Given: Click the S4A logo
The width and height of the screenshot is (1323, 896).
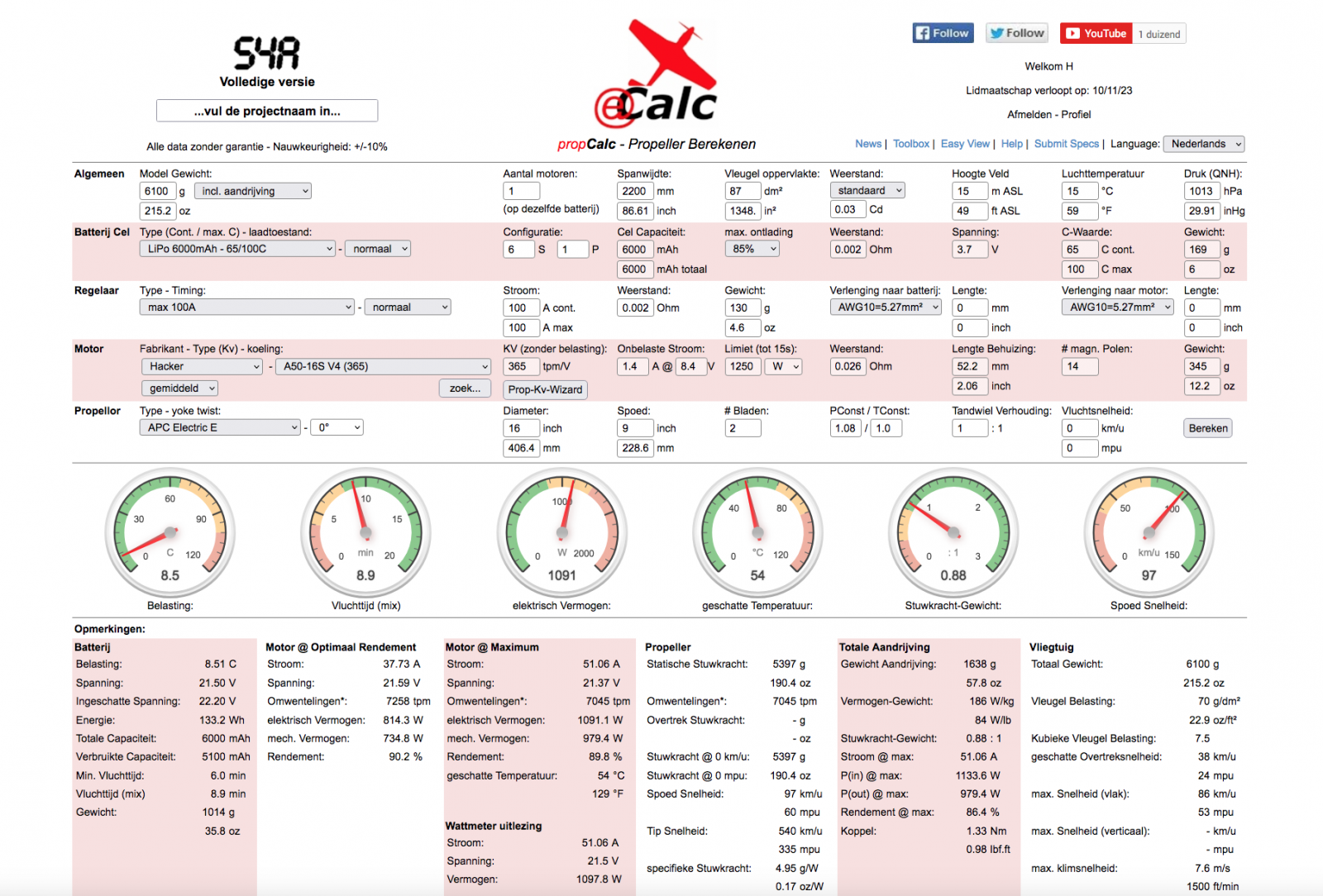Looking at the screenshot, I should [x=266, y=54].
